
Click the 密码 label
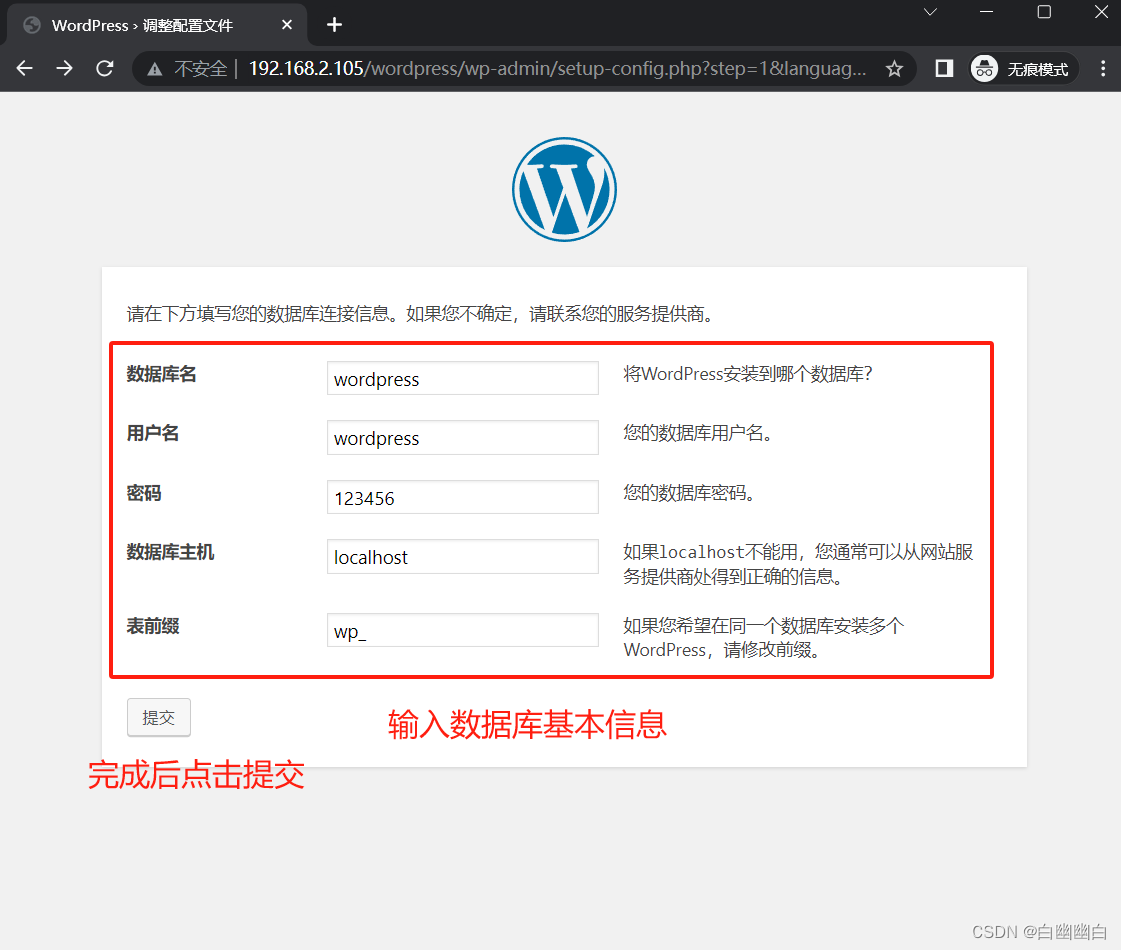coord(144,493)
